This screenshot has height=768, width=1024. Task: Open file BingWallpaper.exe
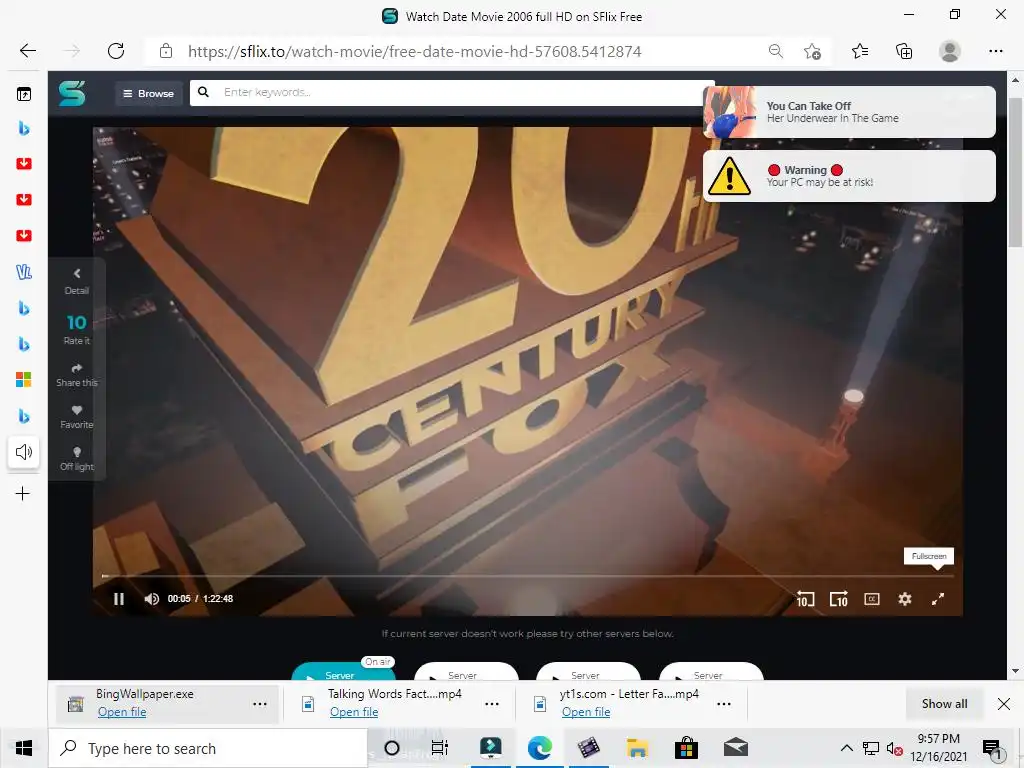point(122,712)
